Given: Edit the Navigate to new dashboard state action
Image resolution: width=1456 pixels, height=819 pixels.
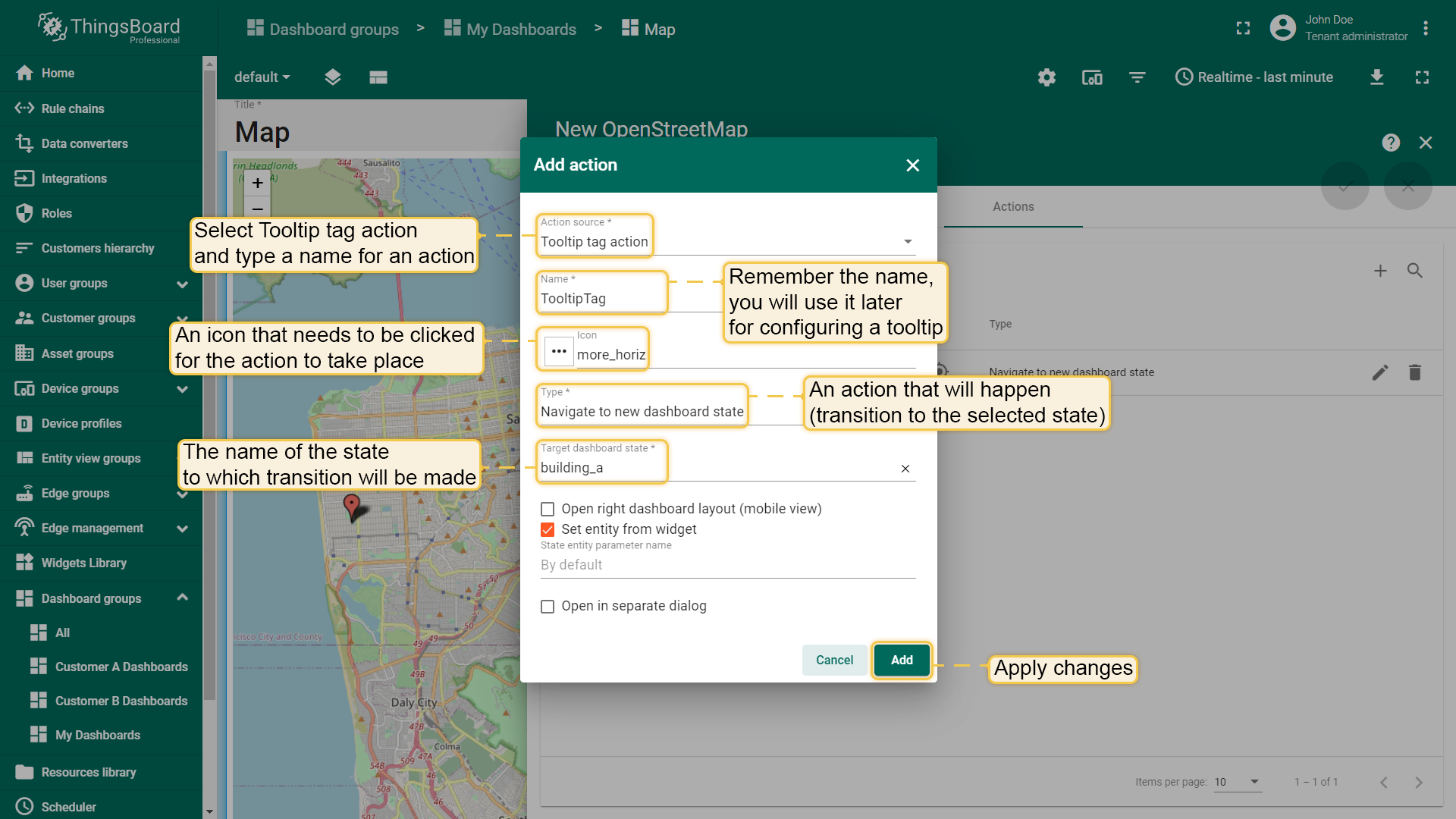Looking at the screenshot, I should [1380, 372].
